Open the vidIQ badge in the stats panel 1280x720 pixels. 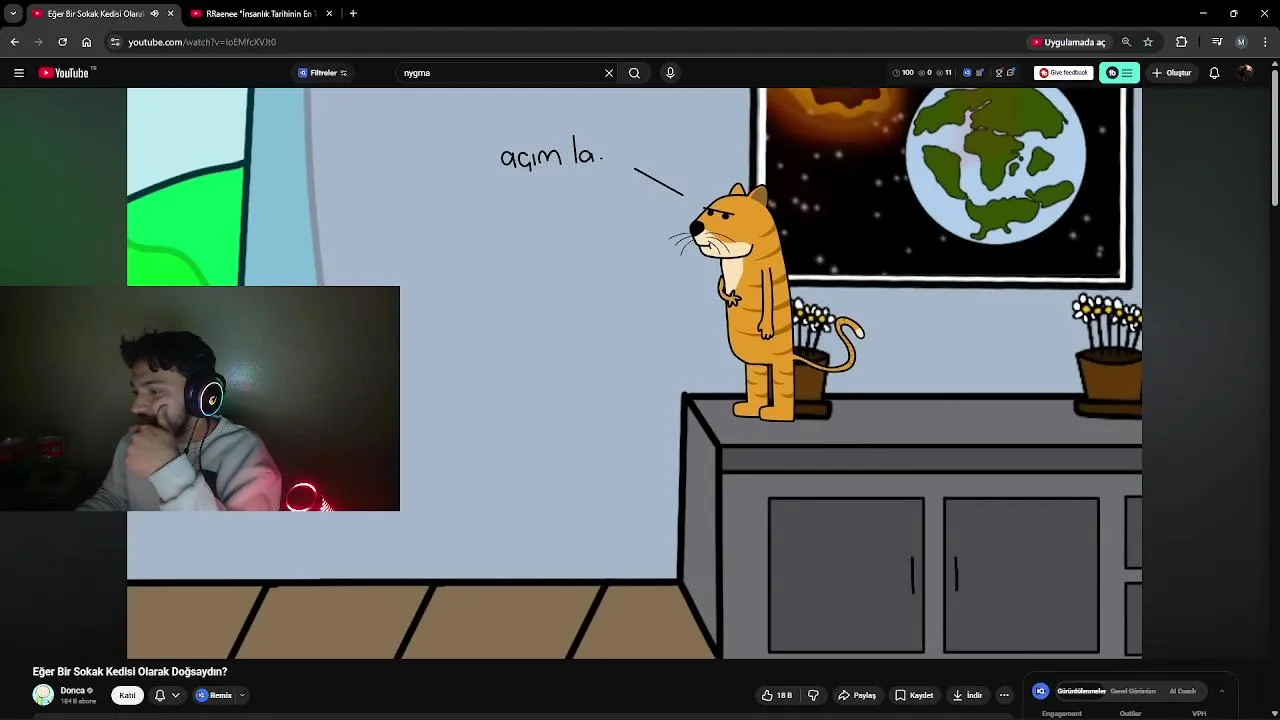click(x=1041, y=691)
